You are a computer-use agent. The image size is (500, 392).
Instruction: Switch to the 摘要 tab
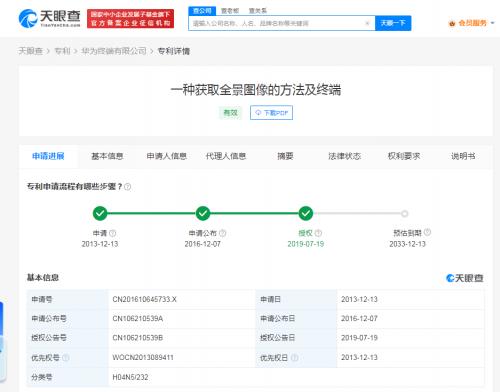click(x=285, y=156)
